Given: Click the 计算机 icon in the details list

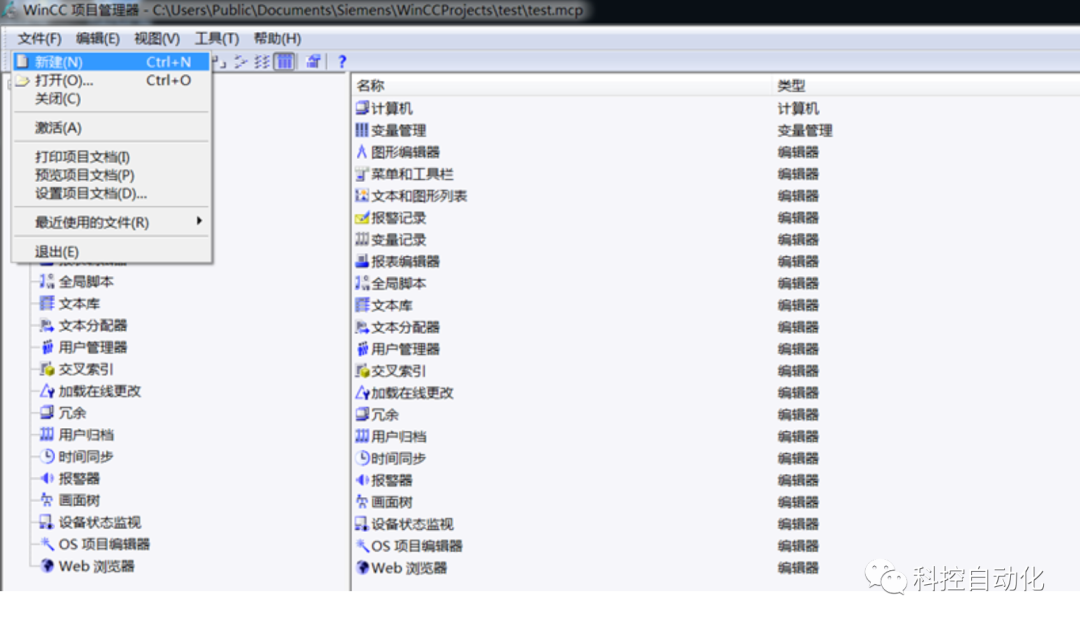Looking at the screenshot, I should point(362,108).
